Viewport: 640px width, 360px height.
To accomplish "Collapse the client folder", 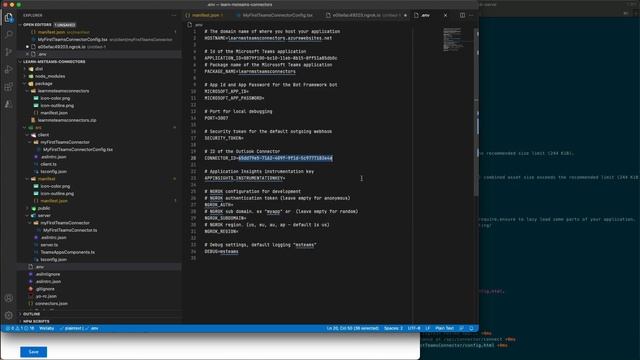I will [43, 135].
